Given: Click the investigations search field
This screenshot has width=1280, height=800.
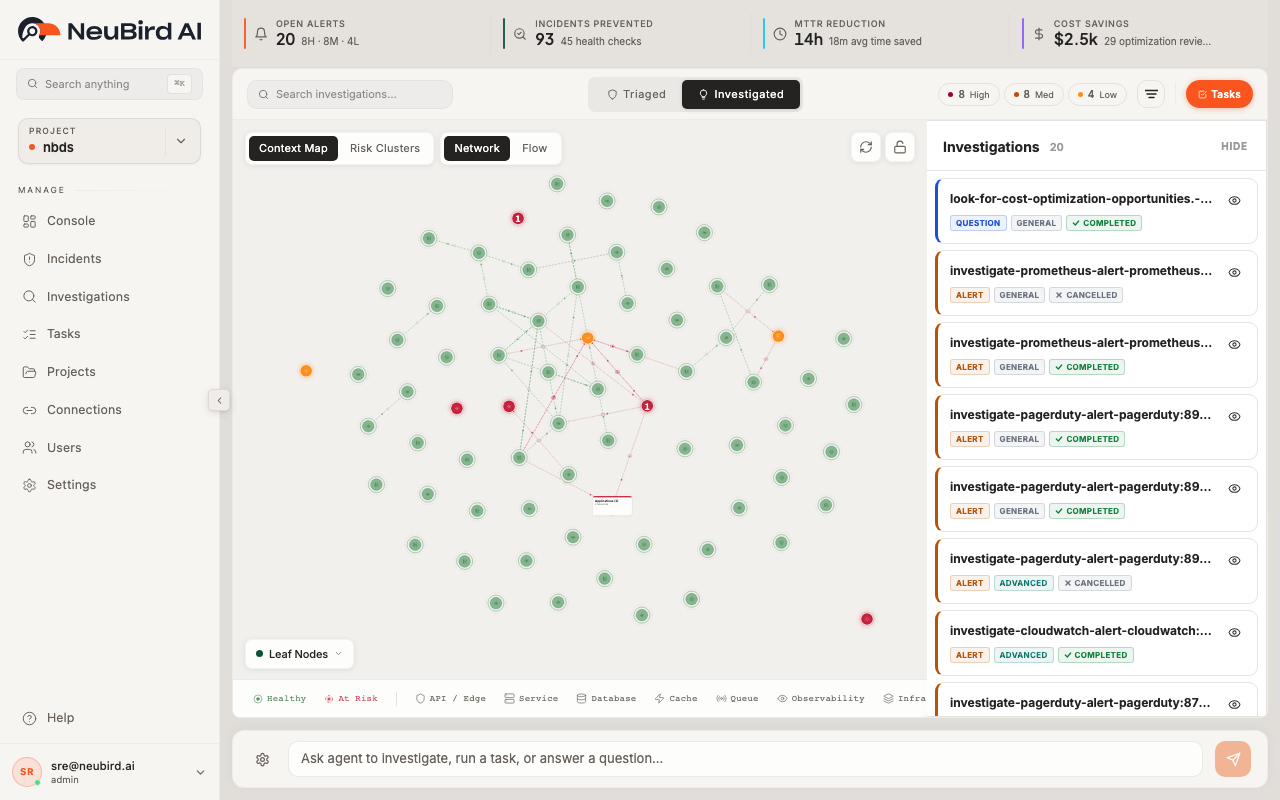Looking at the screenshot, I should 349,93.
